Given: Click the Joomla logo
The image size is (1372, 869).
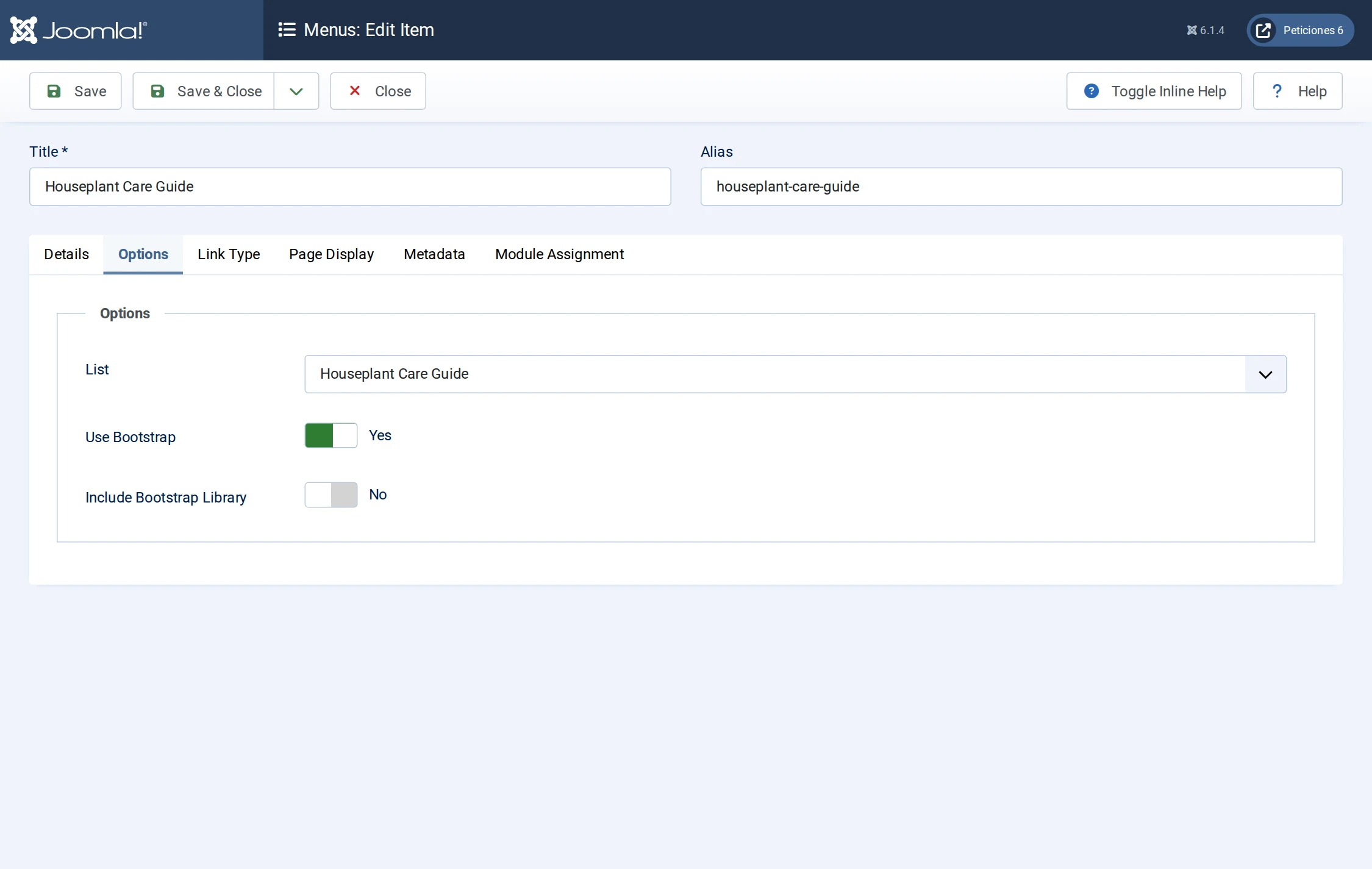Looking at the screenshot, I should [x=79, y=30].
